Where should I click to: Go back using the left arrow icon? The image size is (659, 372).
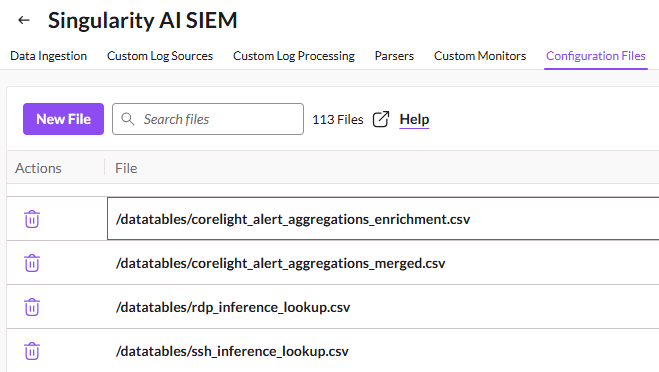coord(24,20)
